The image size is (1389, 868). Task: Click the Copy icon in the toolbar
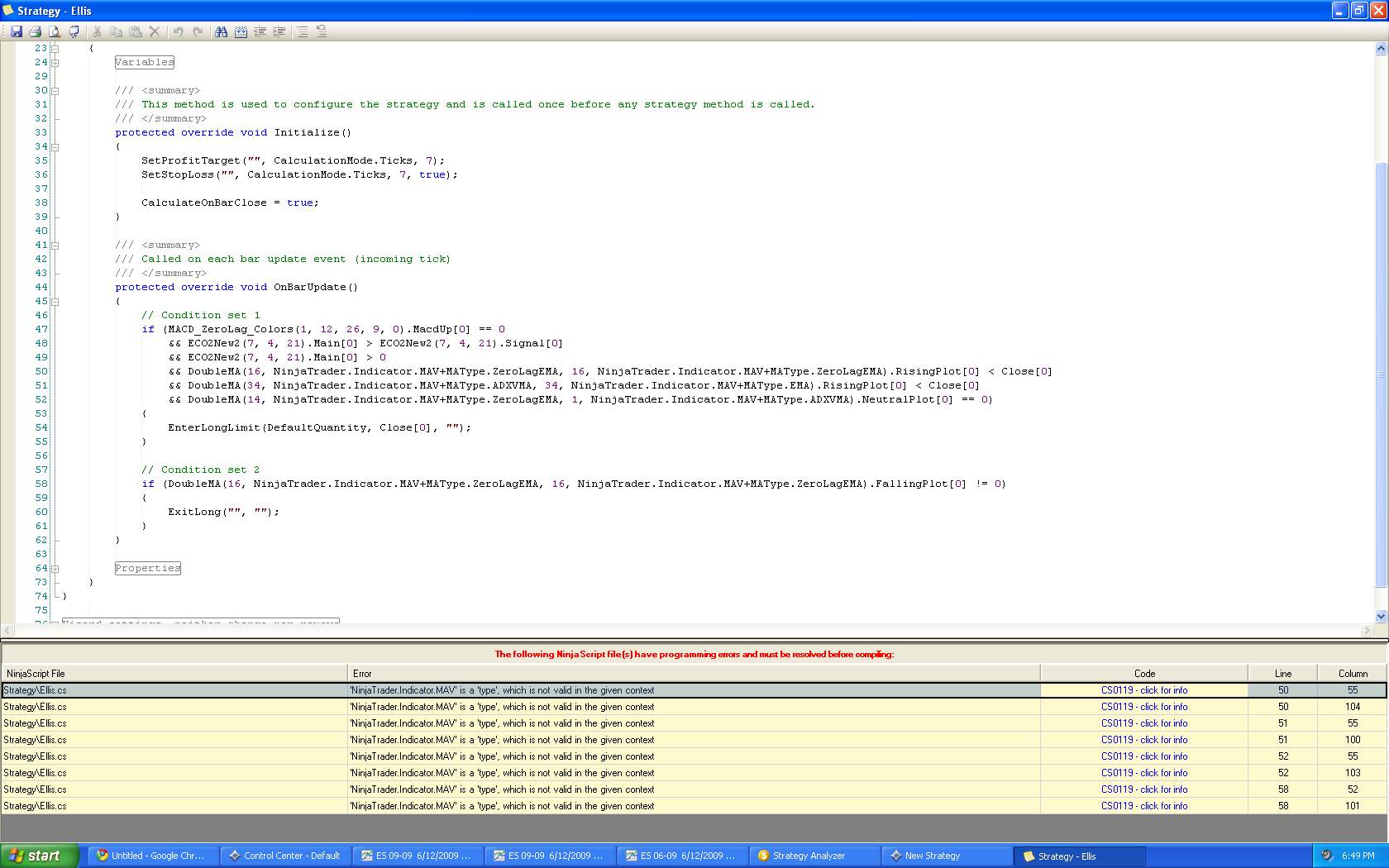(116, 31)
